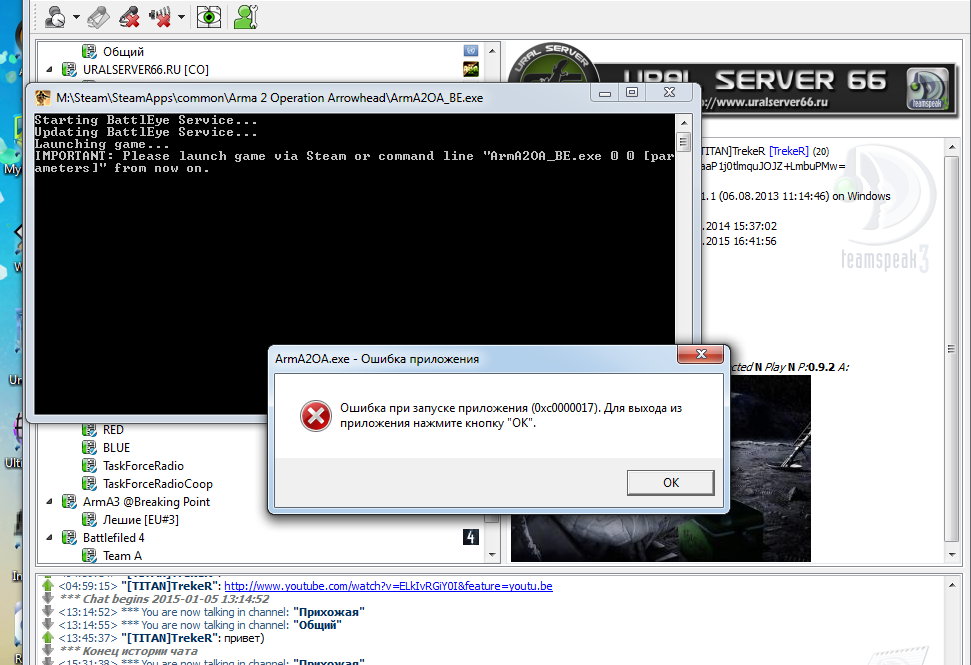This screenshot has width=971, height=665.
Task: Click the speaker with red X toolbar icon
Action: tap(160, 17)
